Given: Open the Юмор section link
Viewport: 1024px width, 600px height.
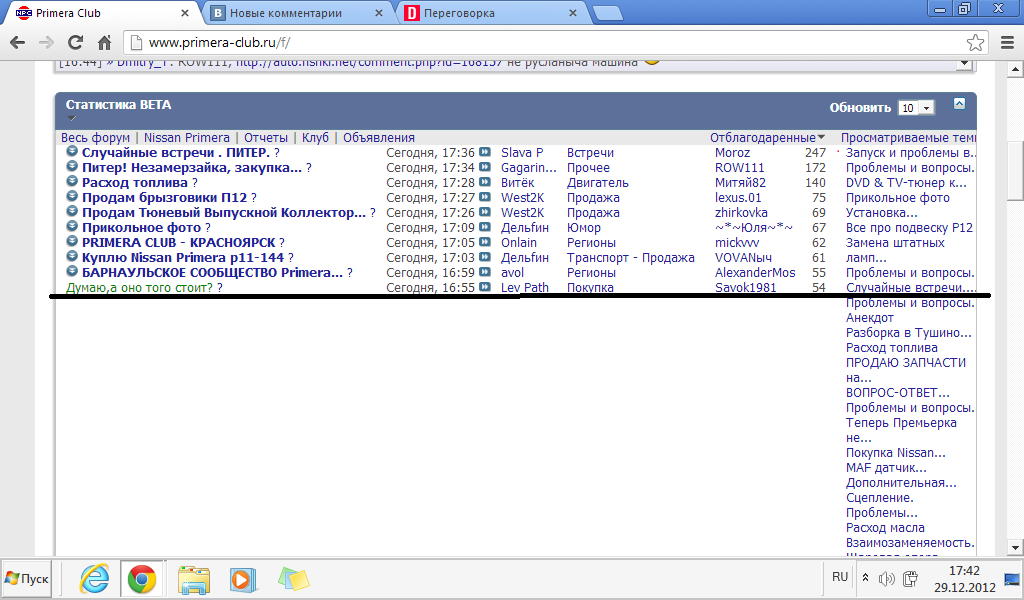Looking at the screenshot, I should (x=583, y=227).
